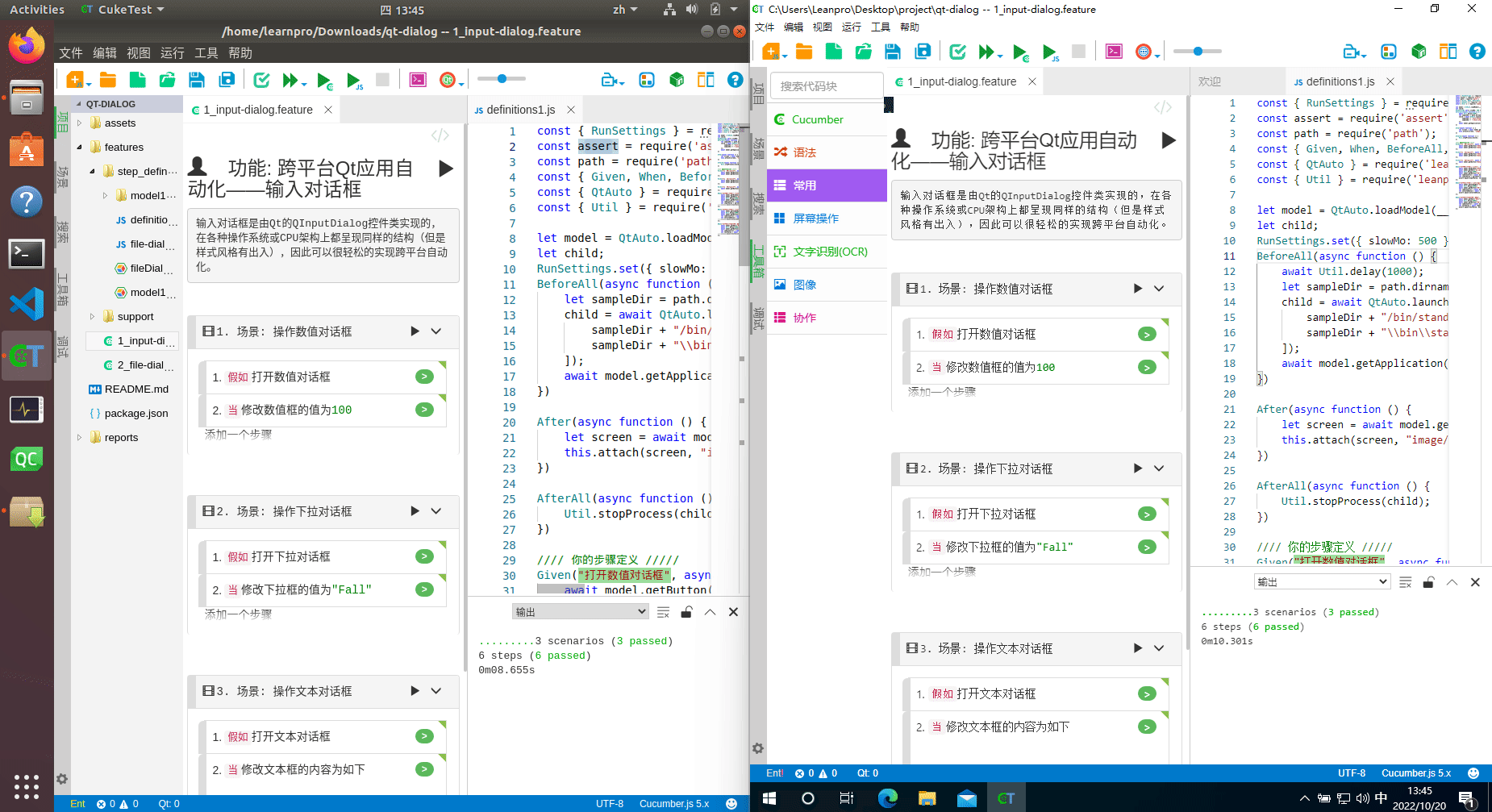This screenshot has height=812, width=1492.
Task: Click split layout icon in Ubuntu toolbar
Action: click(706, 80)
